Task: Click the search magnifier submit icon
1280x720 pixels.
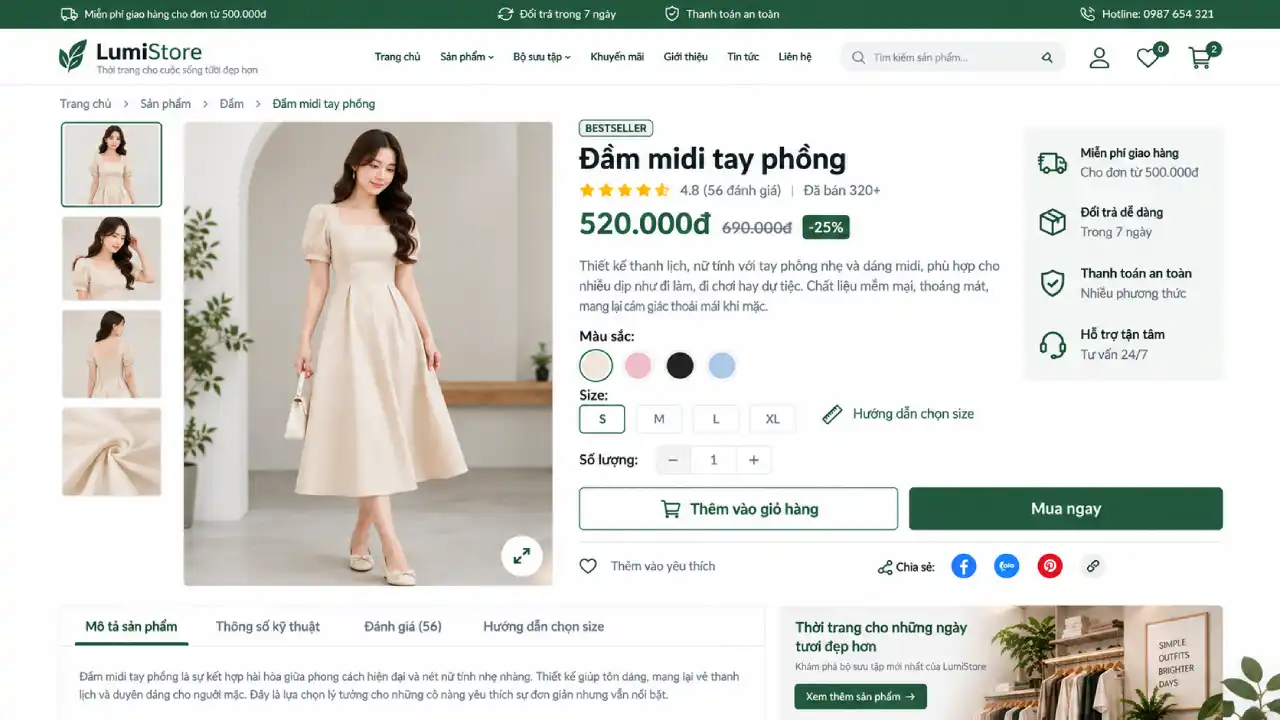Action: pyautogui.click(x=1047, y=58)
